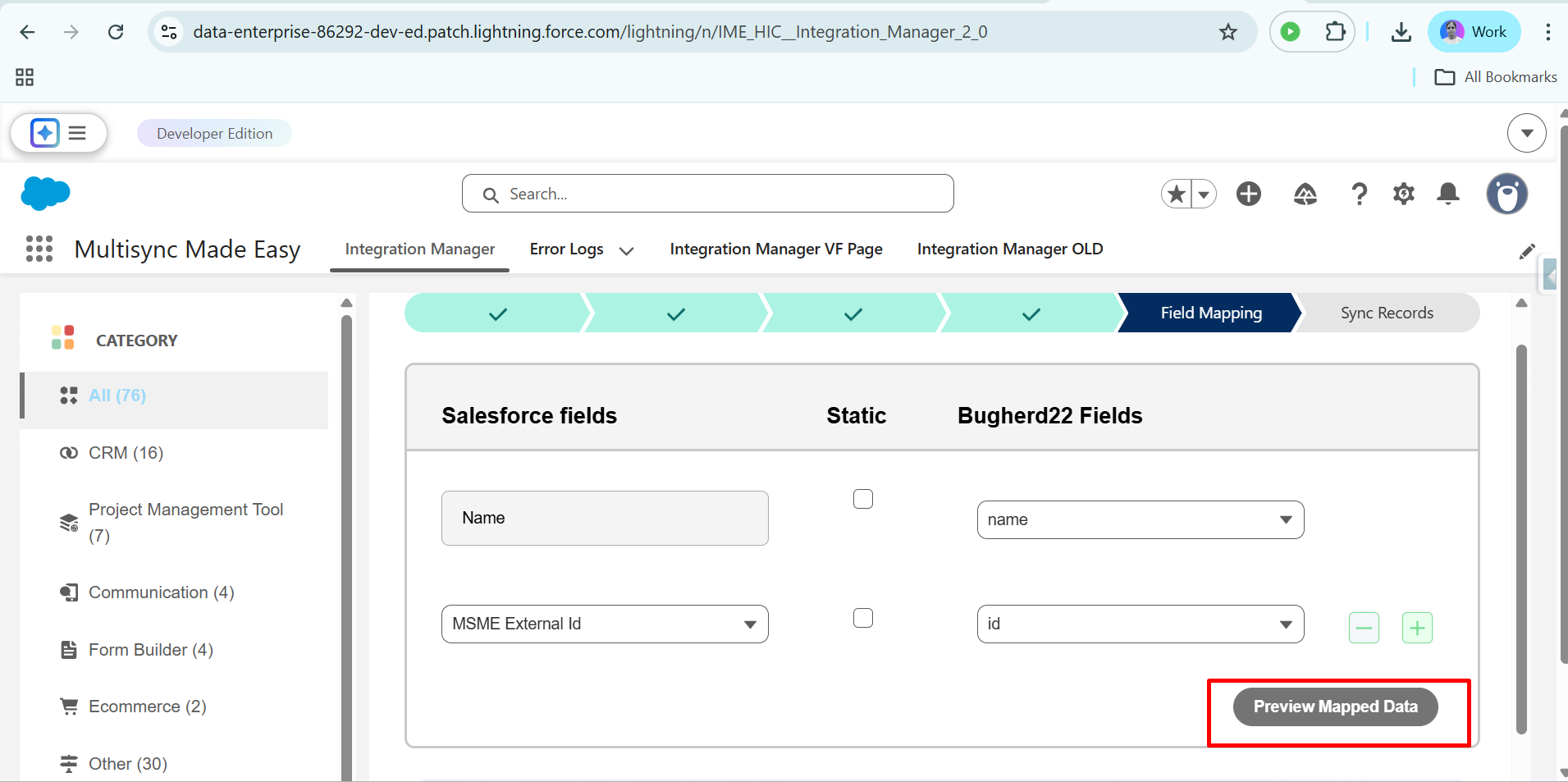The height and width of the screenshot is (782, 1568).
Task: Click the Developer Edition badge
Action: (x=214, y=134)
